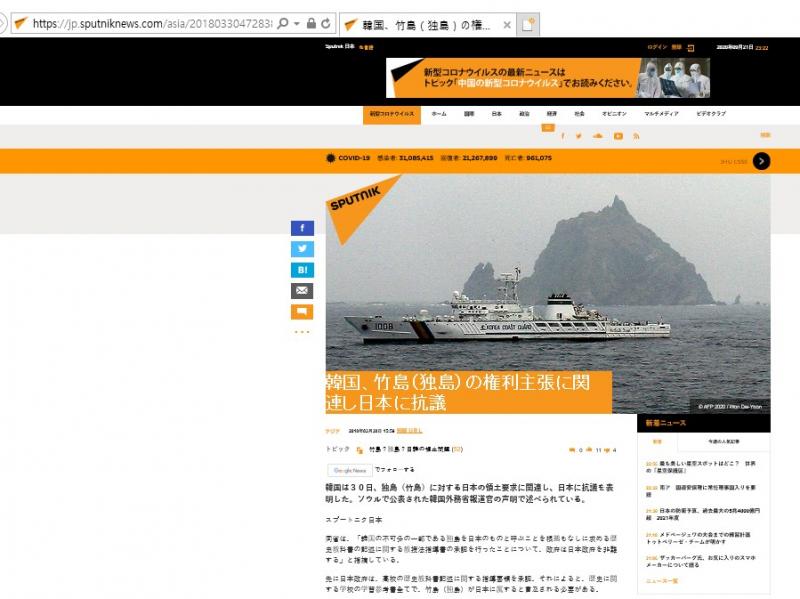Open Sputnik's YouTube channel icon in header

click(618, 136)
